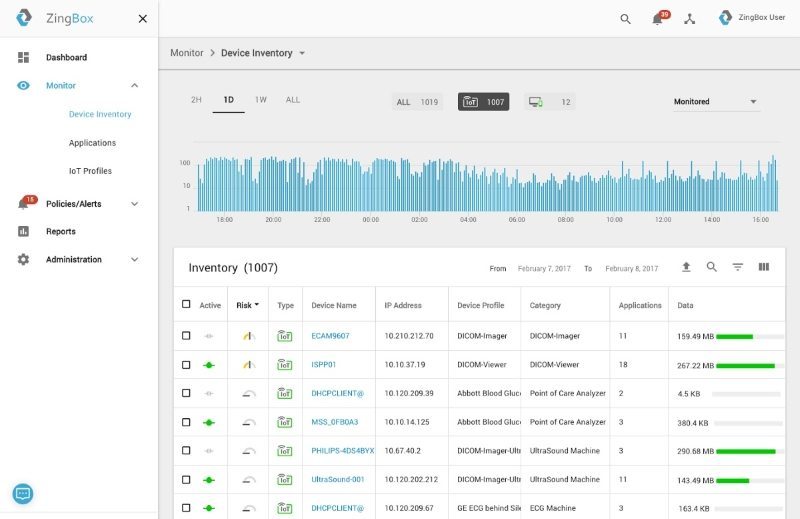Click active status indicator for ISPP01
The width and height of the screenshot is (800, 519).
click(209, 365)
